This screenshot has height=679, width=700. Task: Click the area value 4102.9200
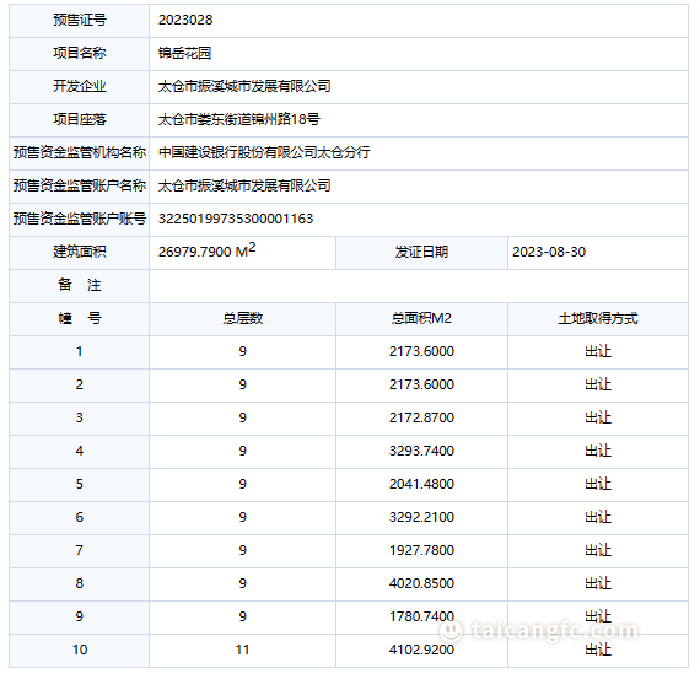coord(421,649)
